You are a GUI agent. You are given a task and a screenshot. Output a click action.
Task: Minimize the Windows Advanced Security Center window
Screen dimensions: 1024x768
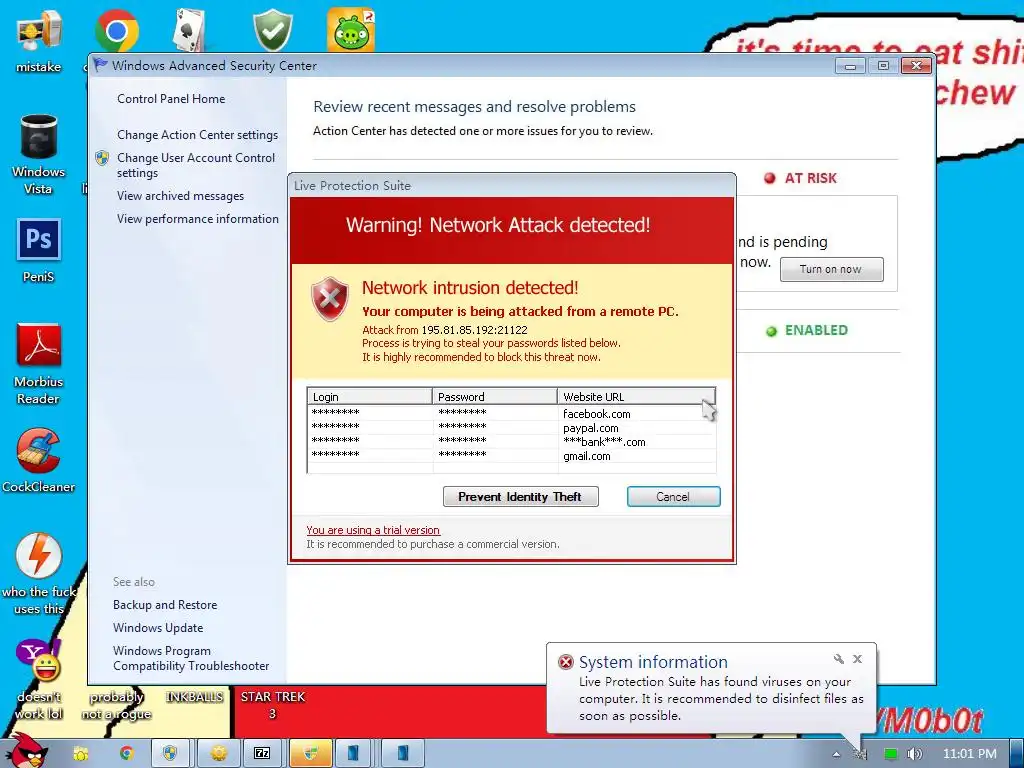850,66
